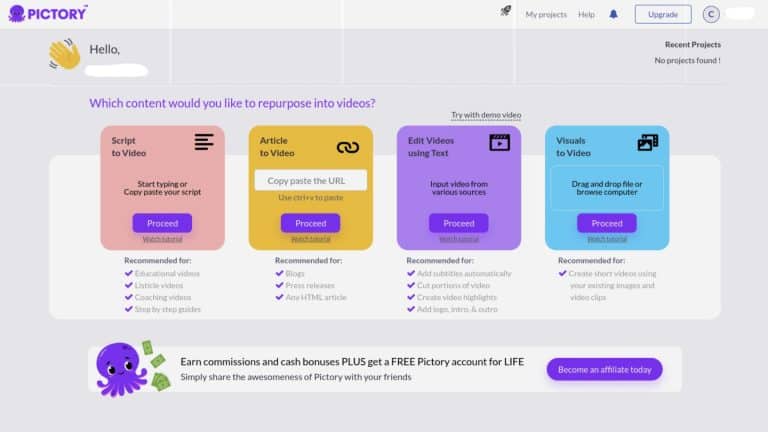Click the Press releases recommendation
768x432 pixels.
point(310,285)
